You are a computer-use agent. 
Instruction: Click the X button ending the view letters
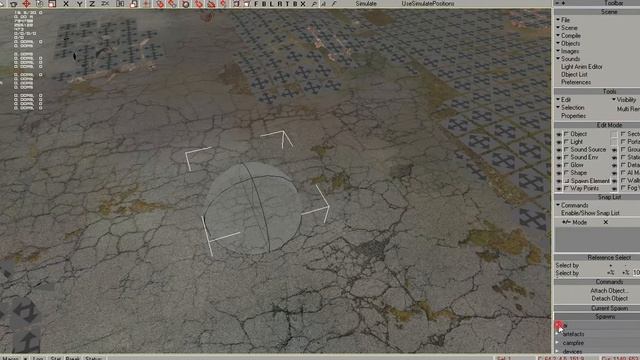click(x=303, y=4)
